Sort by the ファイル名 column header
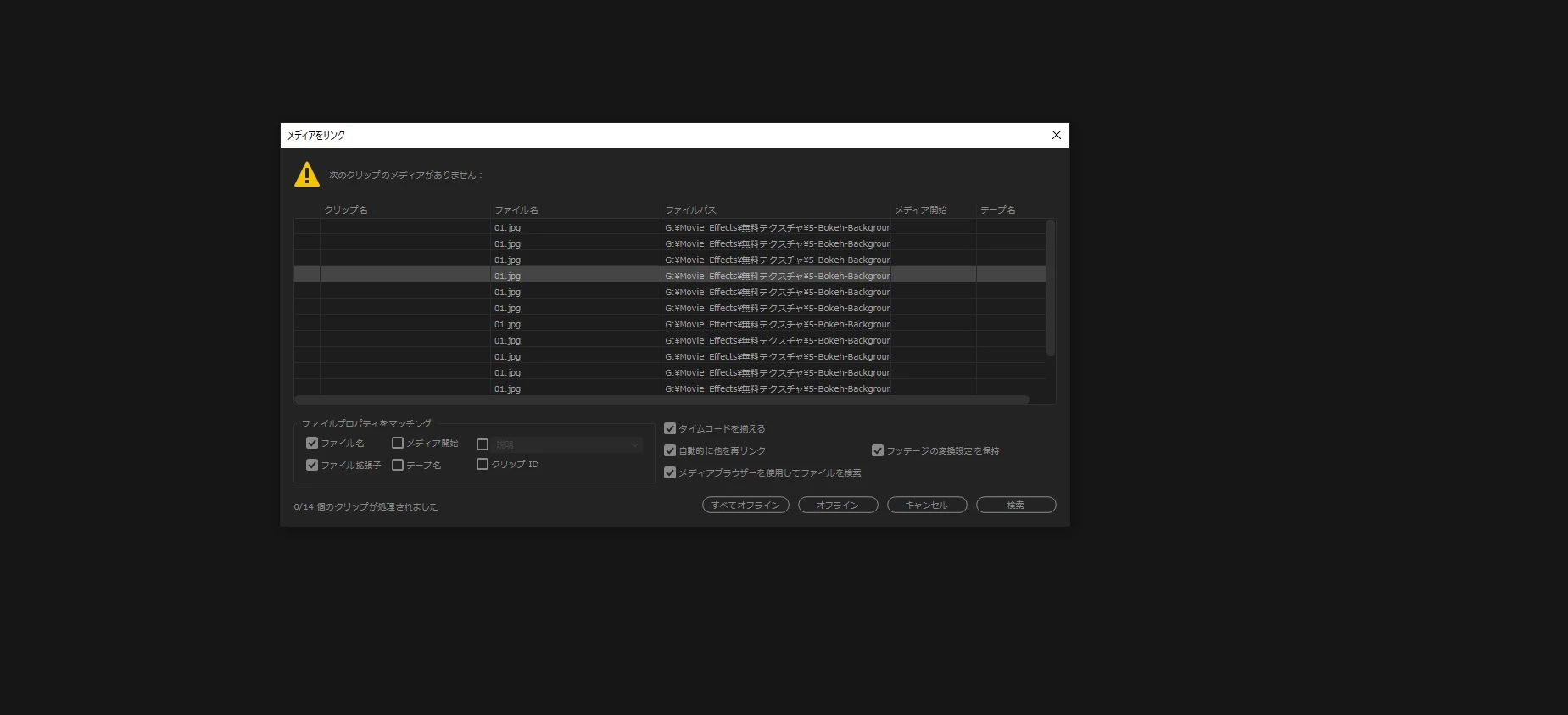 click(576, 209)
